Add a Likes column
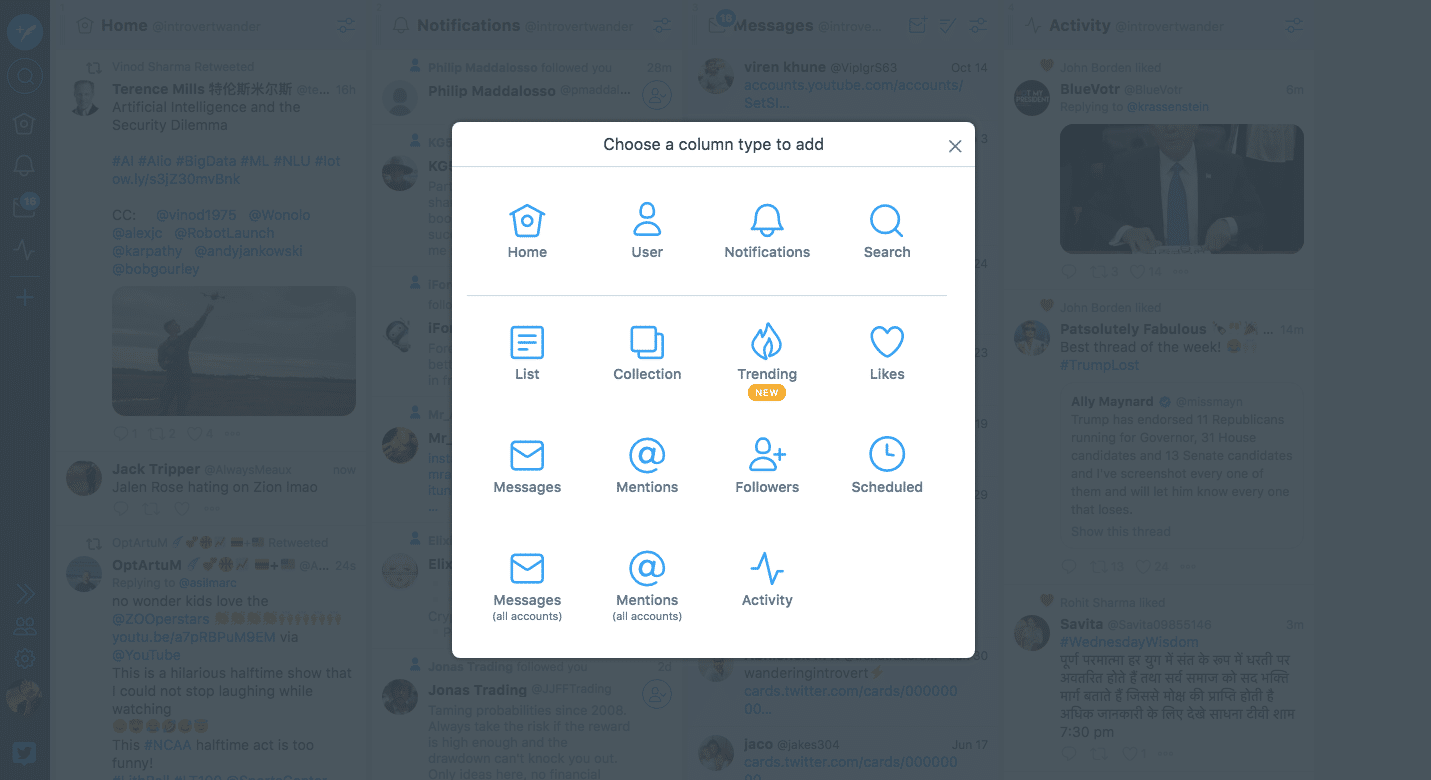1431x780 pixels. point(887,354)
